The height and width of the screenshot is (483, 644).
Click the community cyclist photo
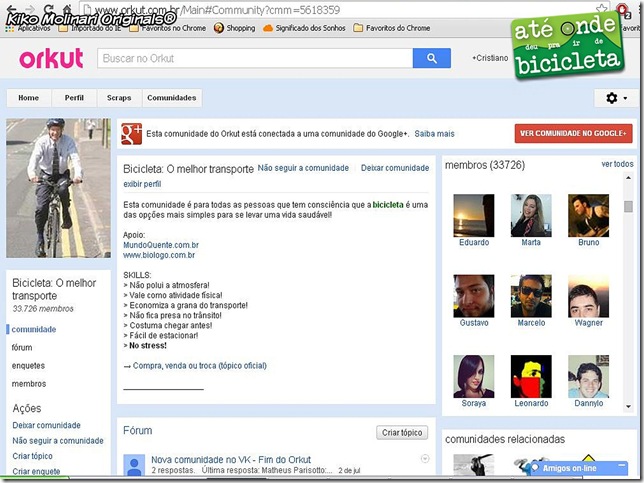(x=58, y=188)
